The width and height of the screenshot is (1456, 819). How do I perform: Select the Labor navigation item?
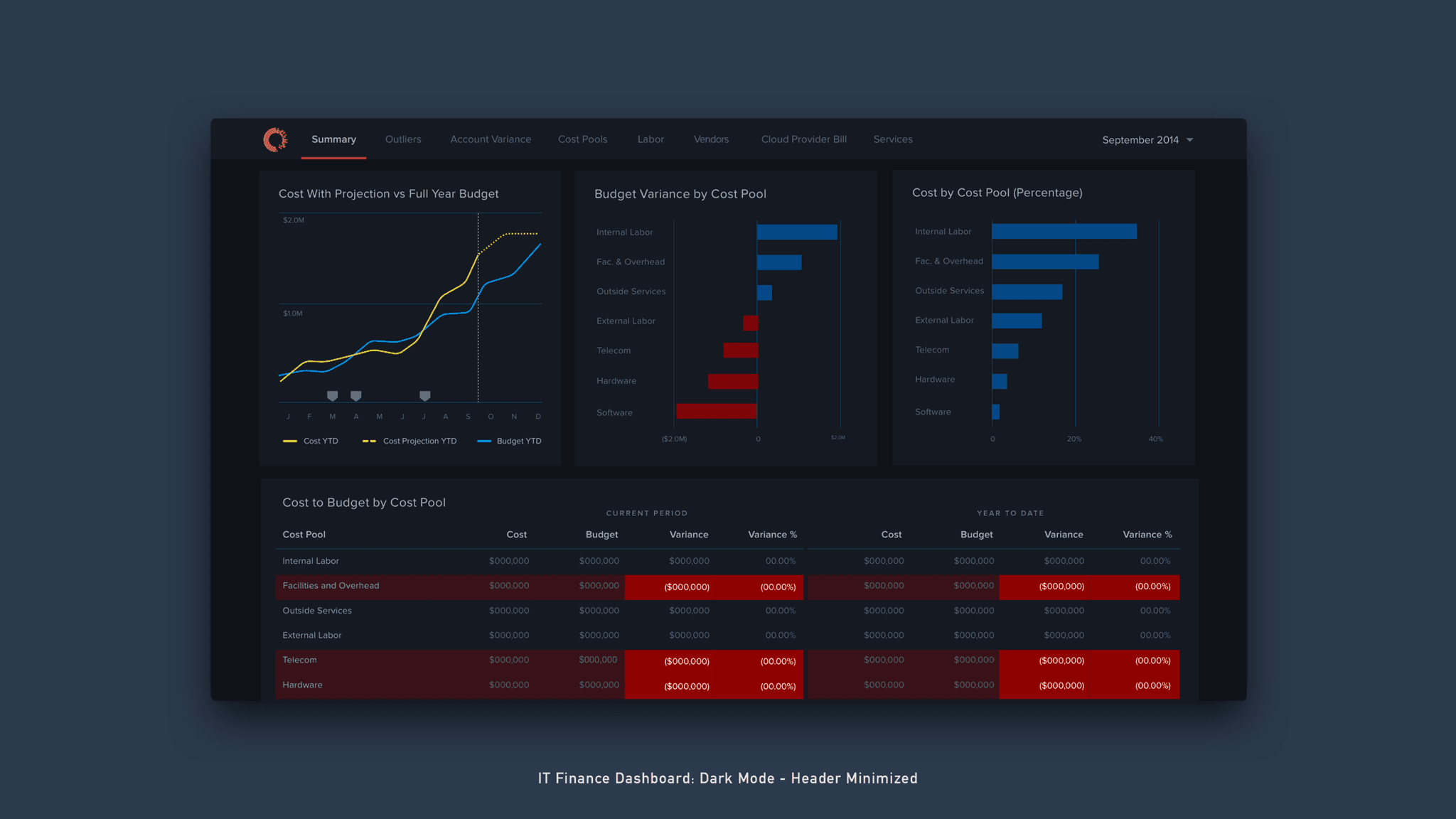650,139
